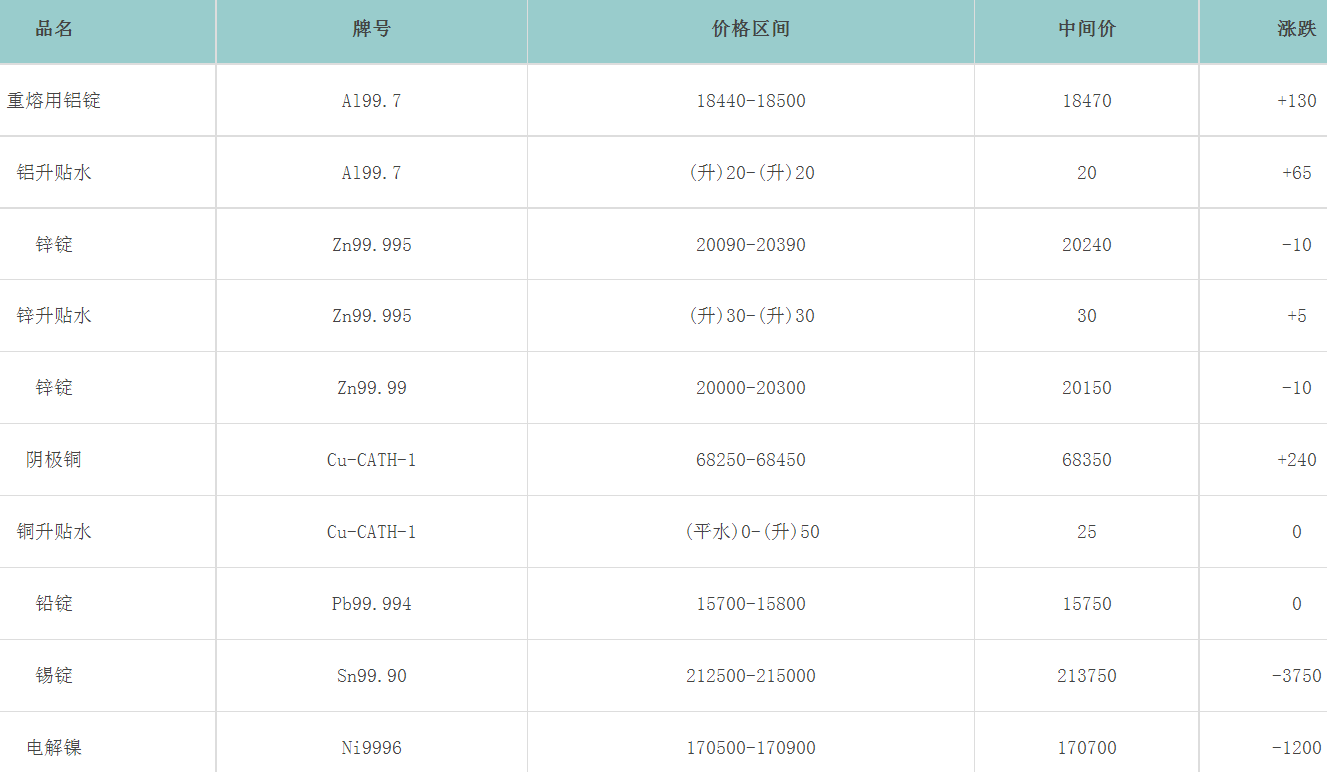Click the 阴极铜 product name

[54, 460]
